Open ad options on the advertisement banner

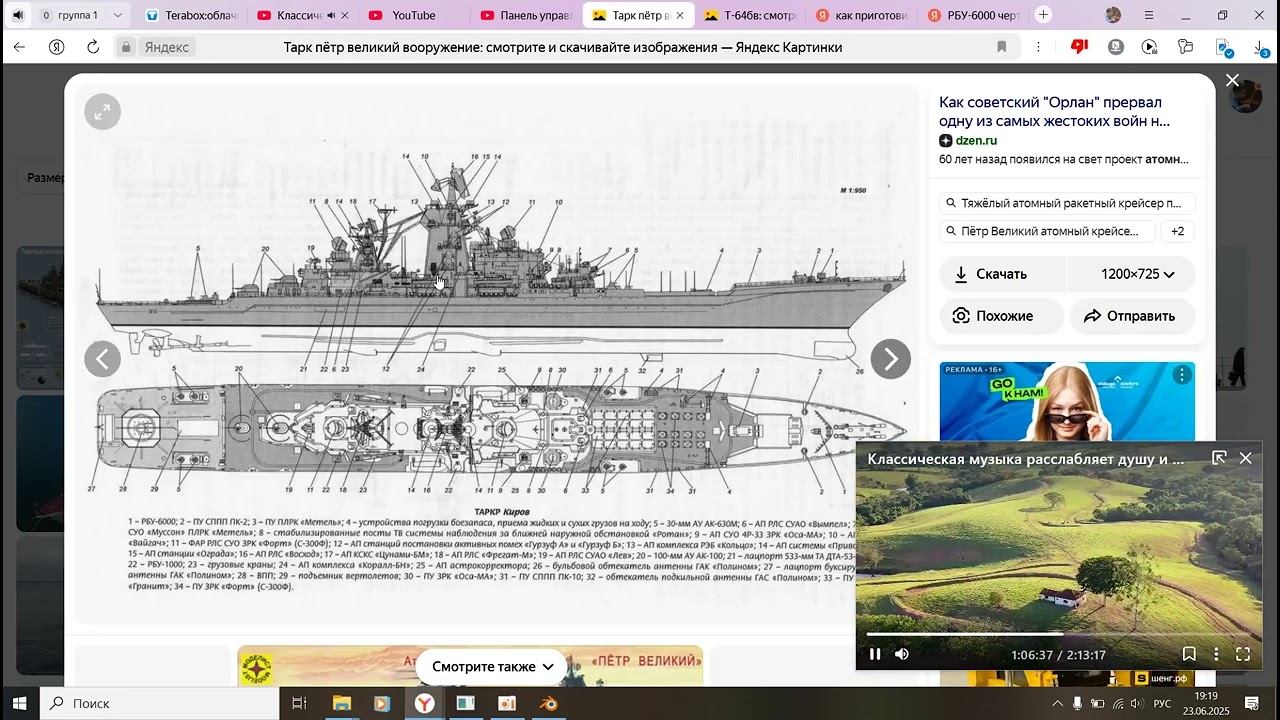[1181, 375]
